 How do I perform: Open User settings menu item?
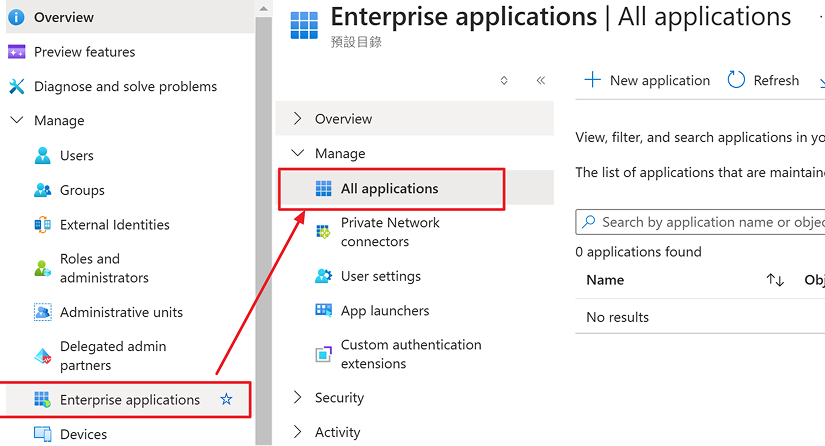380,276
